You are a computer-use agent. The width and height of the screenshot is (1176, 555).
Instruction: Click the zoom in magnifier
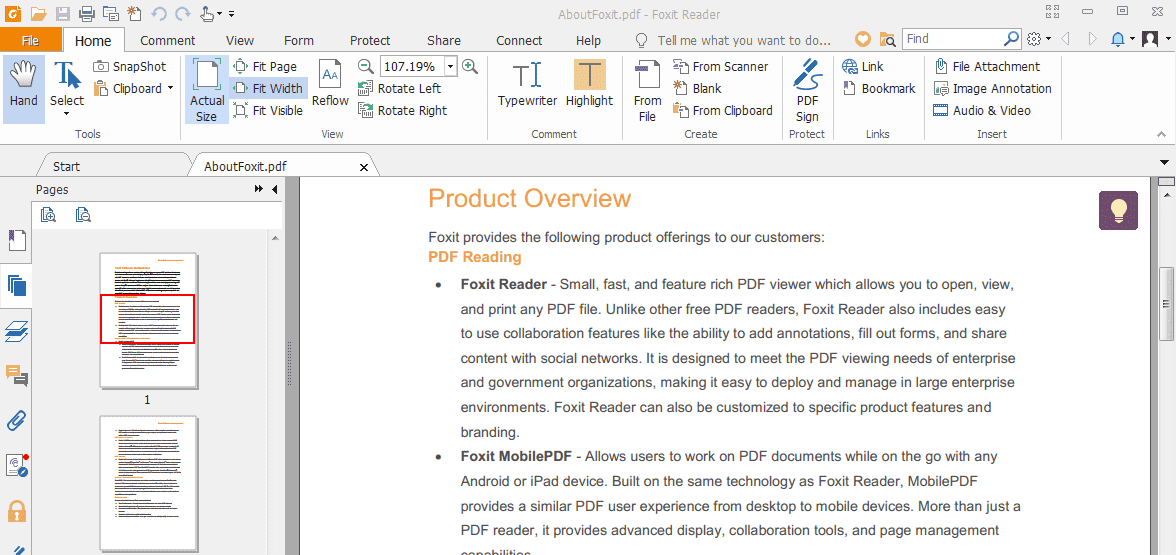tap(470, 66)
